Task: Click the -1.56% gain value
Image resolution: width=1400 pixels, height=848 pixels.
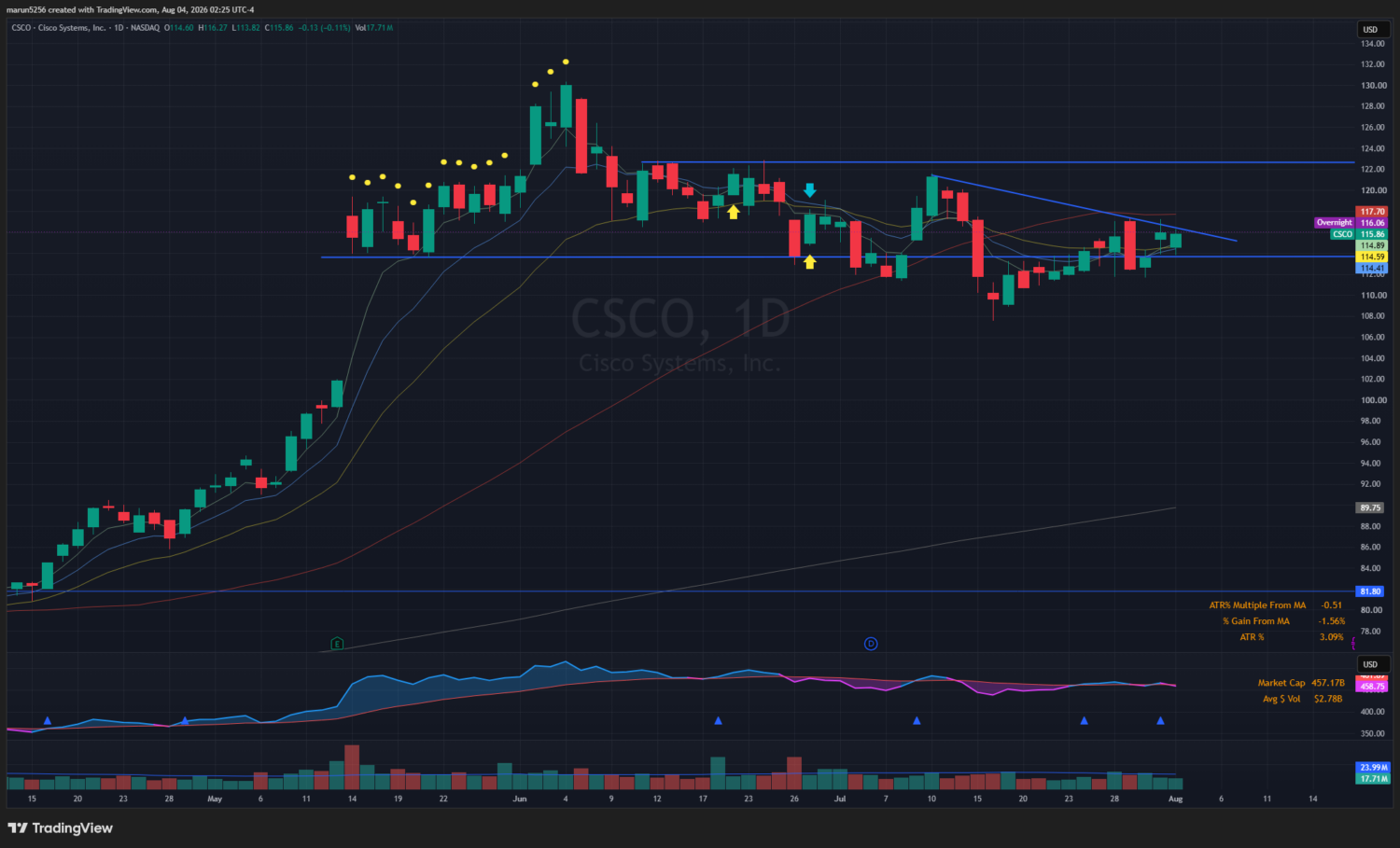Action: pos(1332,621)
